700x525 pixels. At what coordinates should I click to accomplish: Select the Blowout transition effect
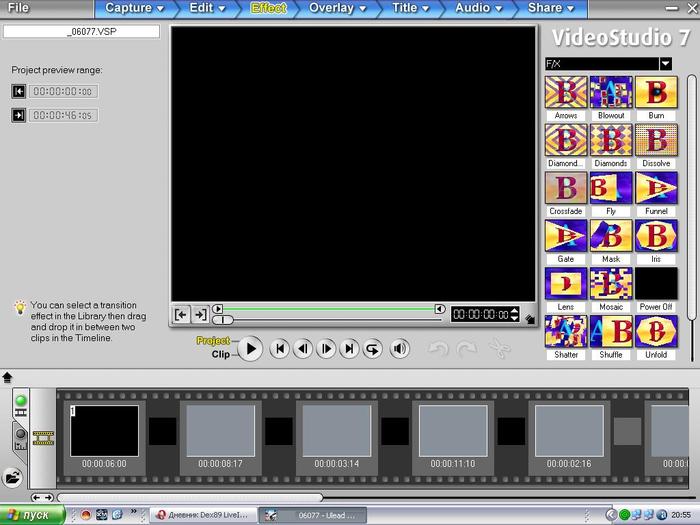611,92
